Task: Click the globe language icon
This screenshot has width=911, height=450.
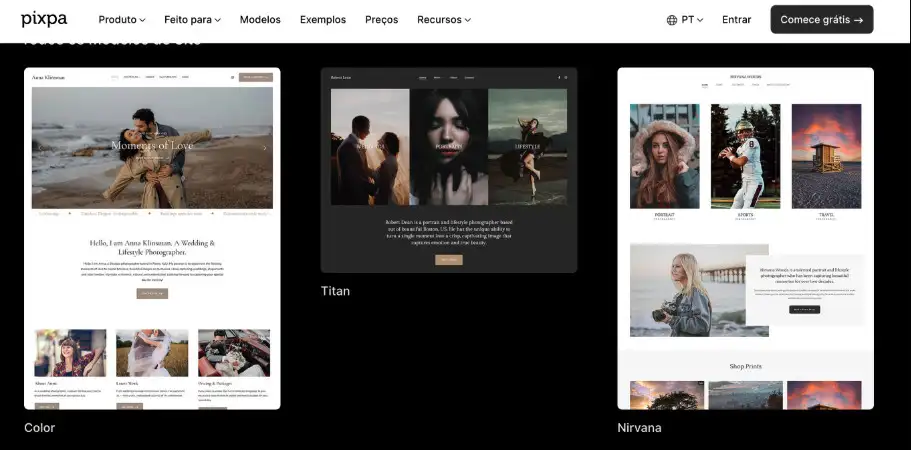Action: coord(672,20)
